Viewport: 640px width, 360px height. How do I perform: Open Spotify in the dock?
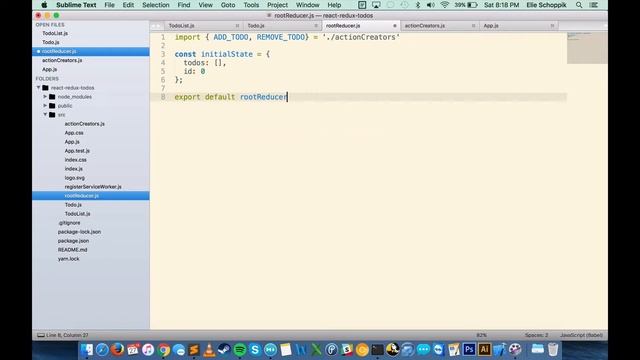click(240, 350)
